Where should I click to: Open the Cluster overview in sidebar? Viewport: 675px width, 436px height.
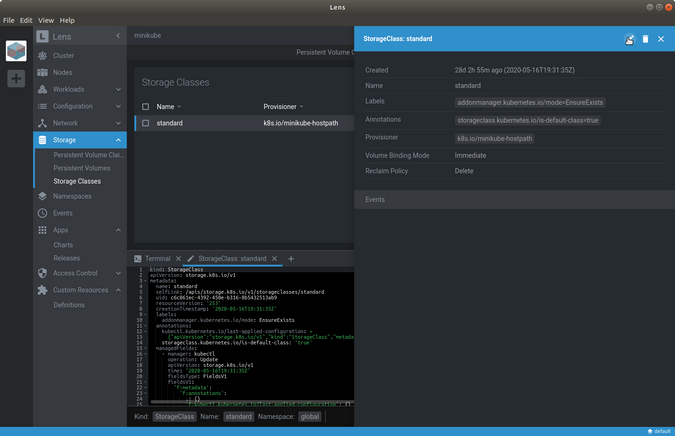[64, 56]
